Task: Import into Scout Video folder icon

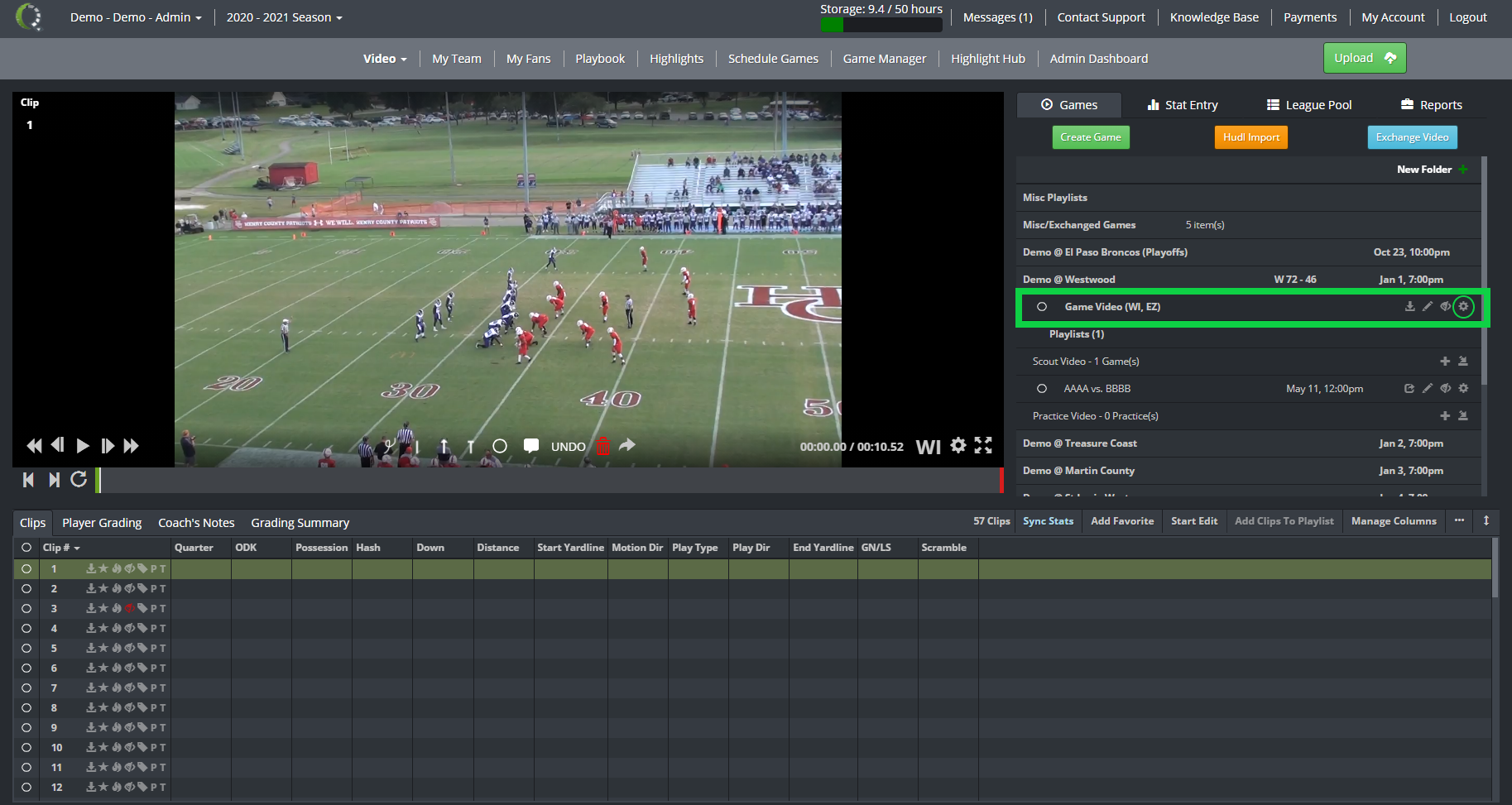Action: (x=1463, y=362)
